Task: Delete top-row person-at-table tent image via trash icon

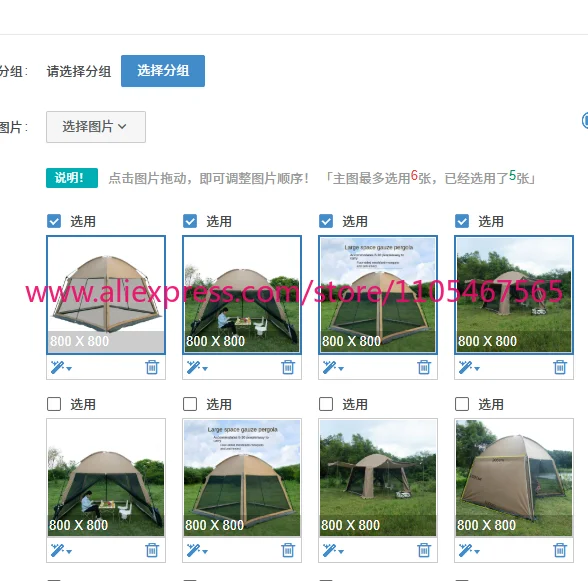Action: point(288,367)
